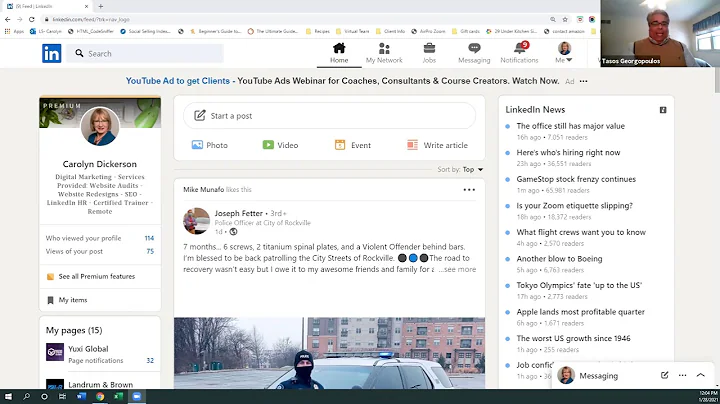Expand post with see more

457,269
